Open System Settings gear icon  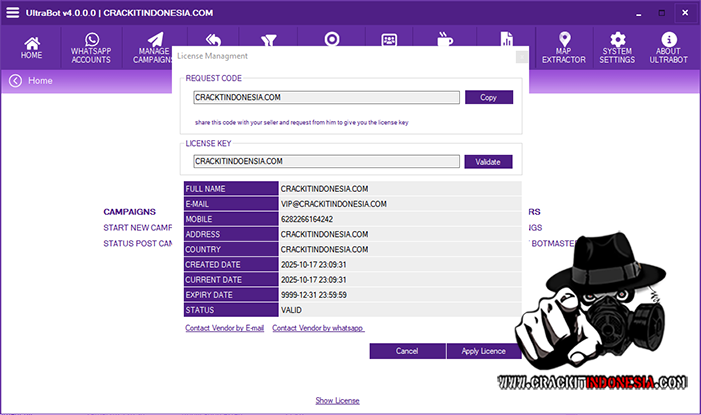(x=617, y=48)
